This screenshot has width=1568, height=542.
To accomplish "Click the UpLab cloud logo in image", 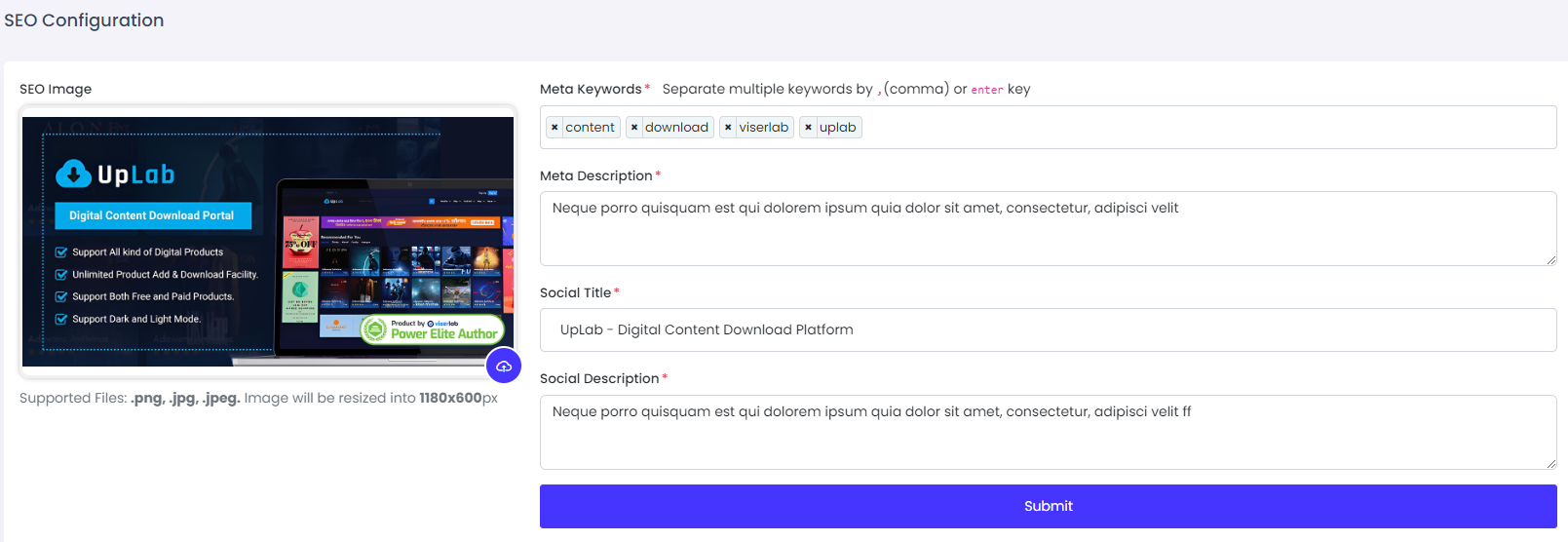I will click(73, 174).
